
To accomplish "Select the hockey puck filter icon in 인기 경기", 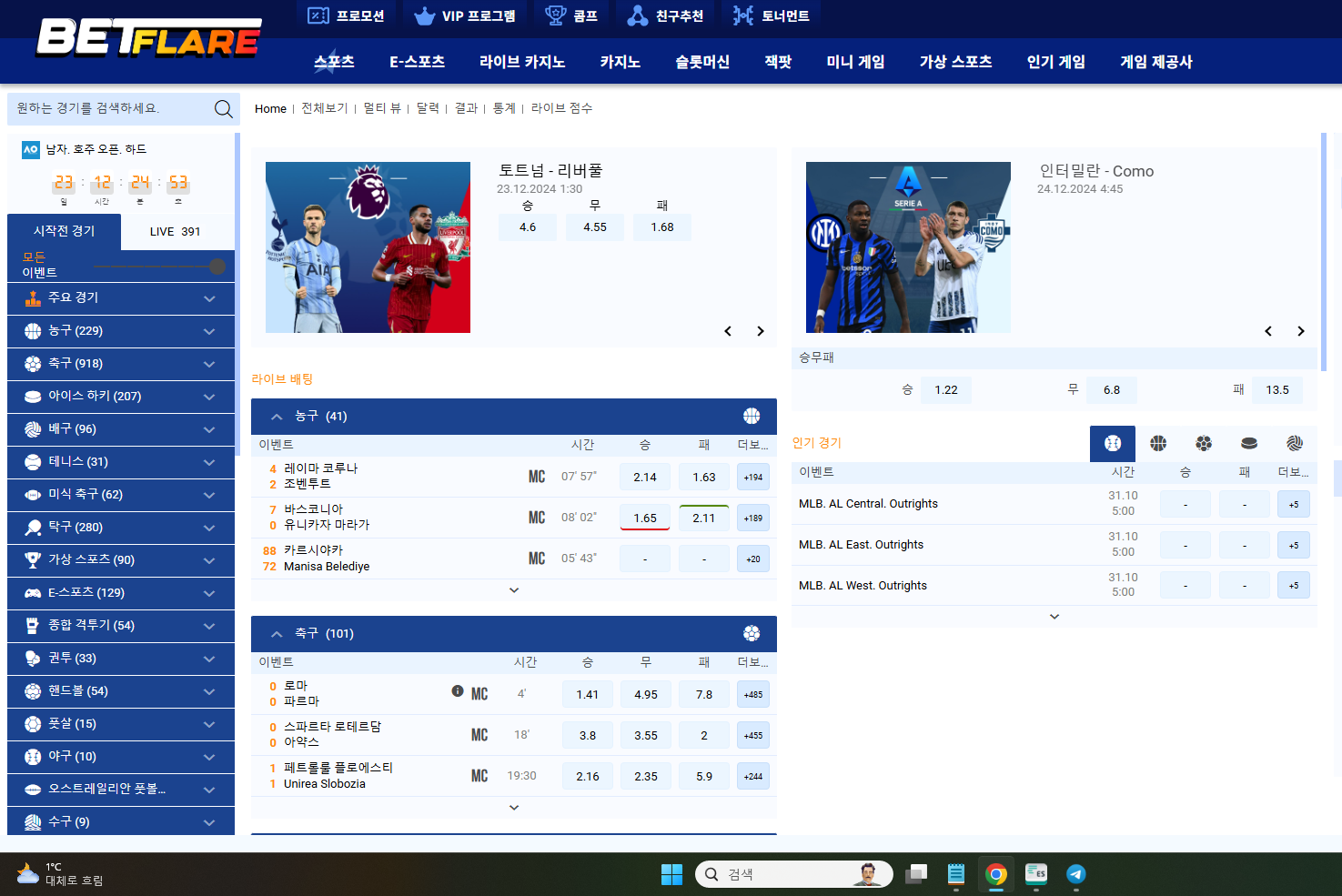I will (x=1249, y=443).
